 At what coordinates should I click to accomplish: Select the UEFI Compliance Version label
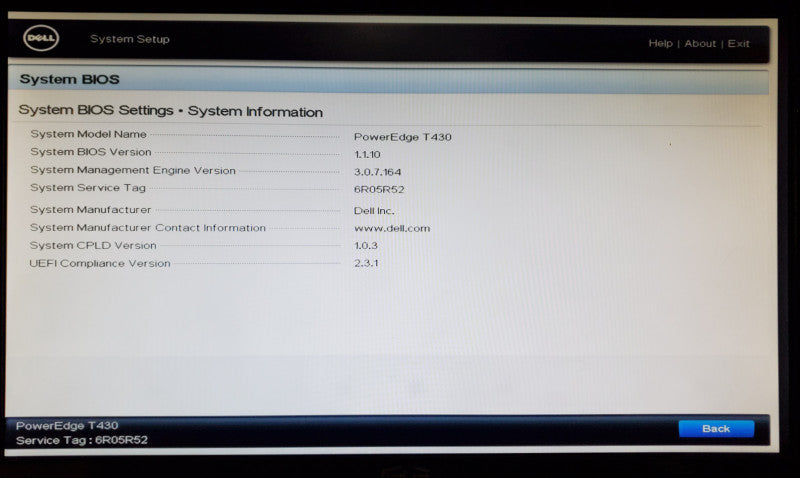100,263
